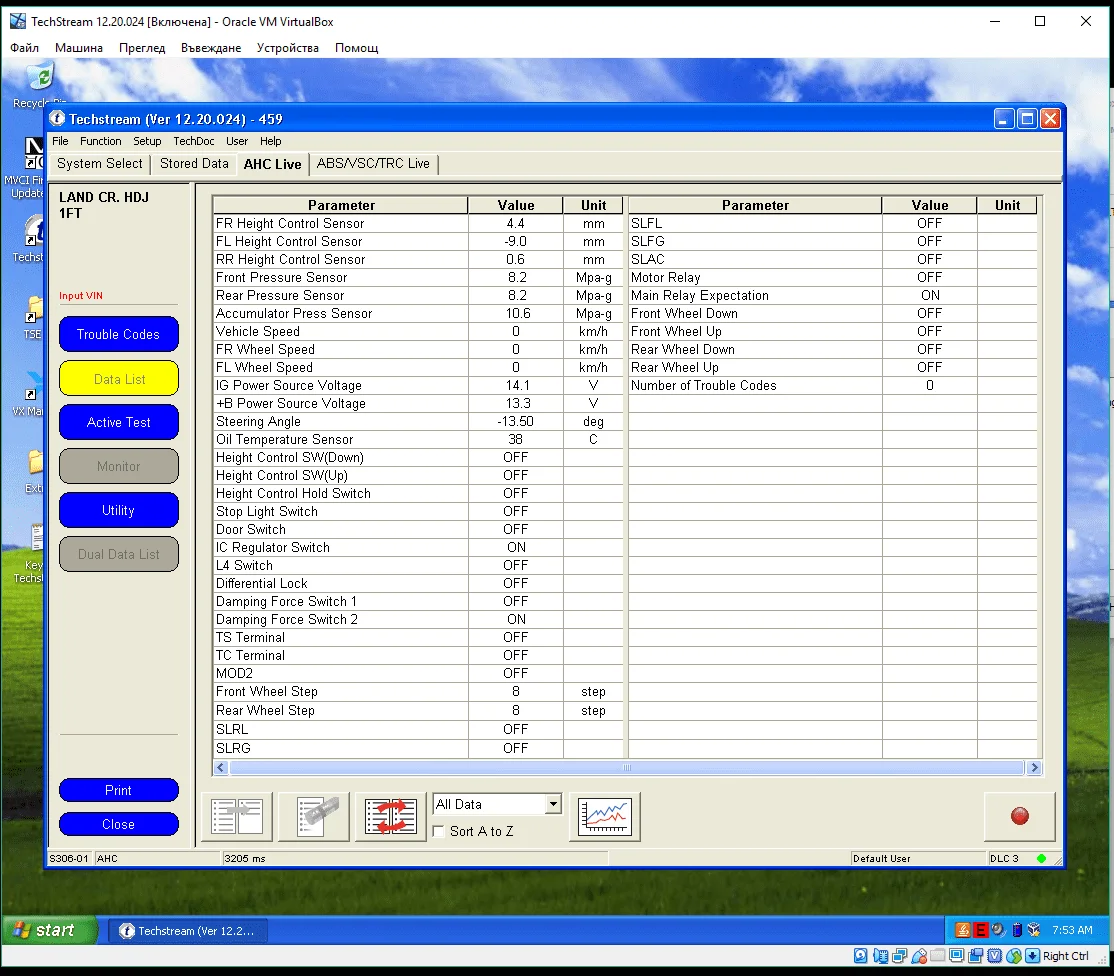Image resolution: width=1114 pixels, height=976 pixels.
Task: Click VirtualBox recording status icon
Action: point(975,956)
